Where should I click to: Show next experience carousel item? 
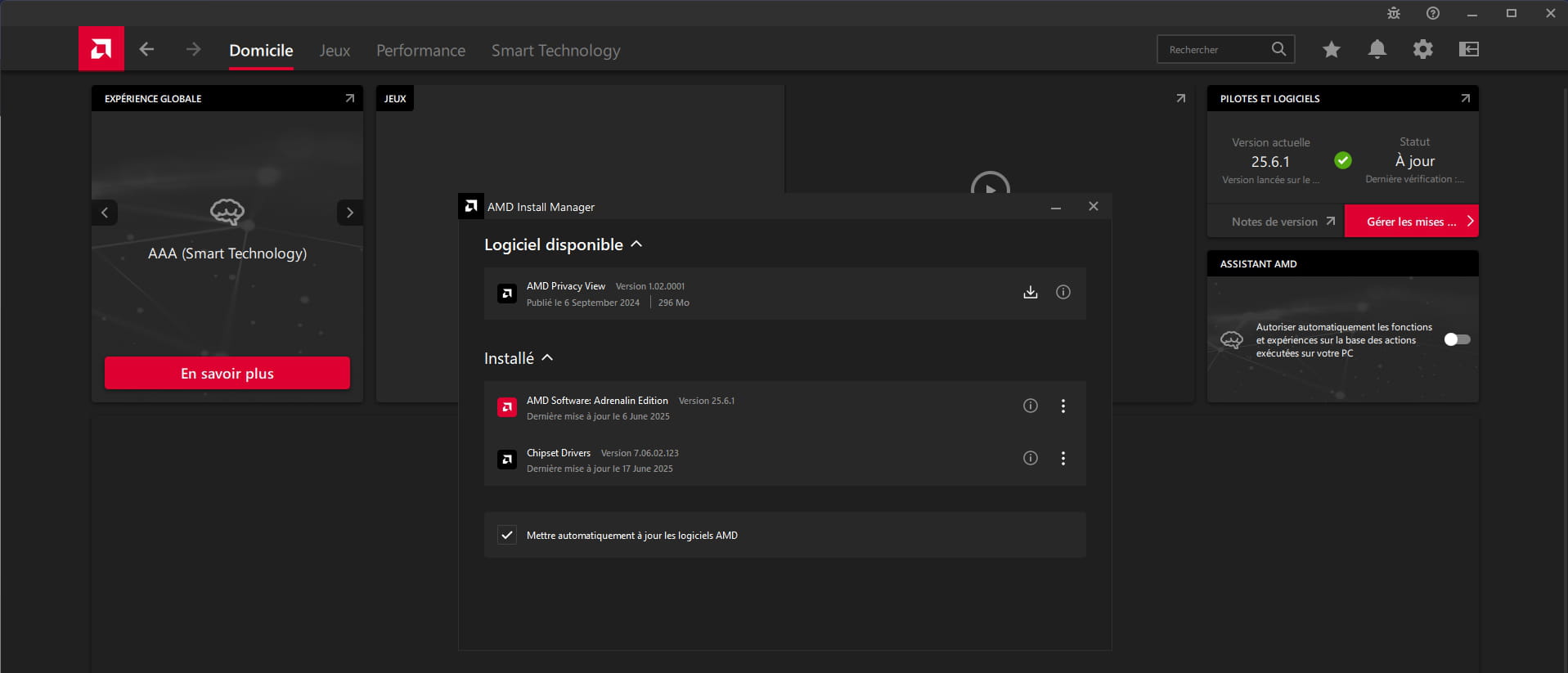pyautogui.click(x=350, y=213)
